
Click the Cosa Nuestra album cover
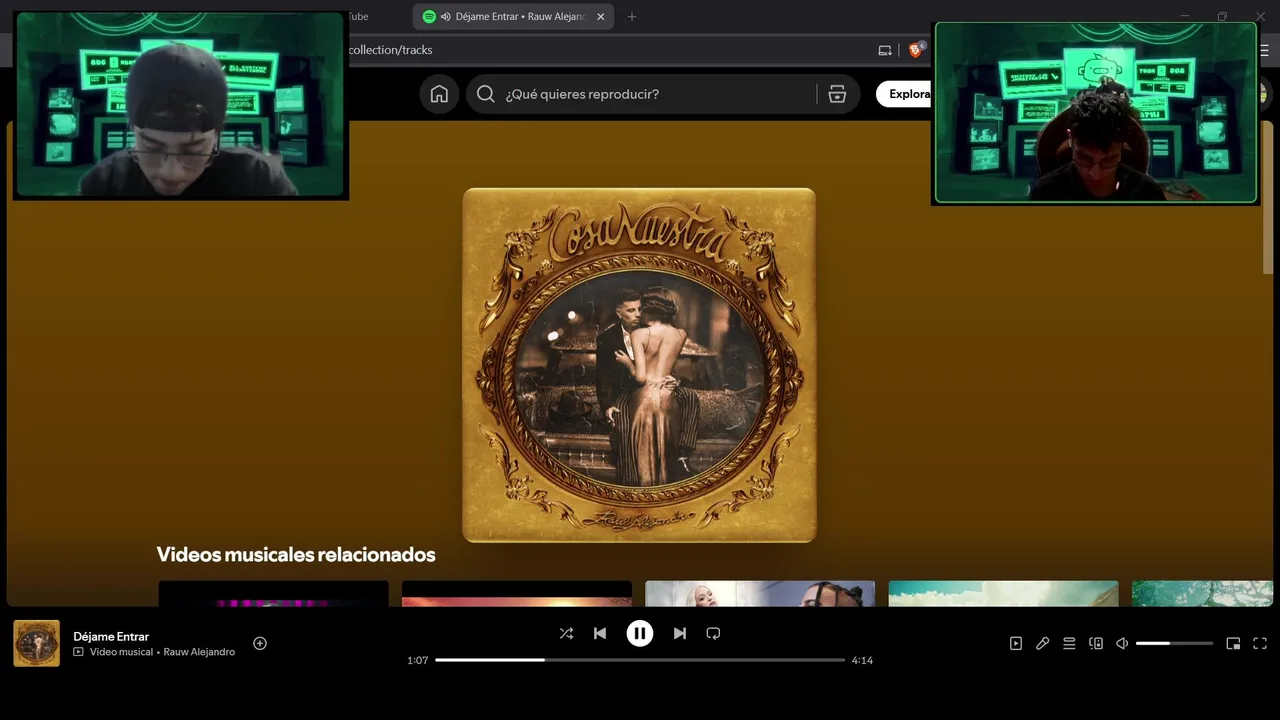[x=639, y=365]
